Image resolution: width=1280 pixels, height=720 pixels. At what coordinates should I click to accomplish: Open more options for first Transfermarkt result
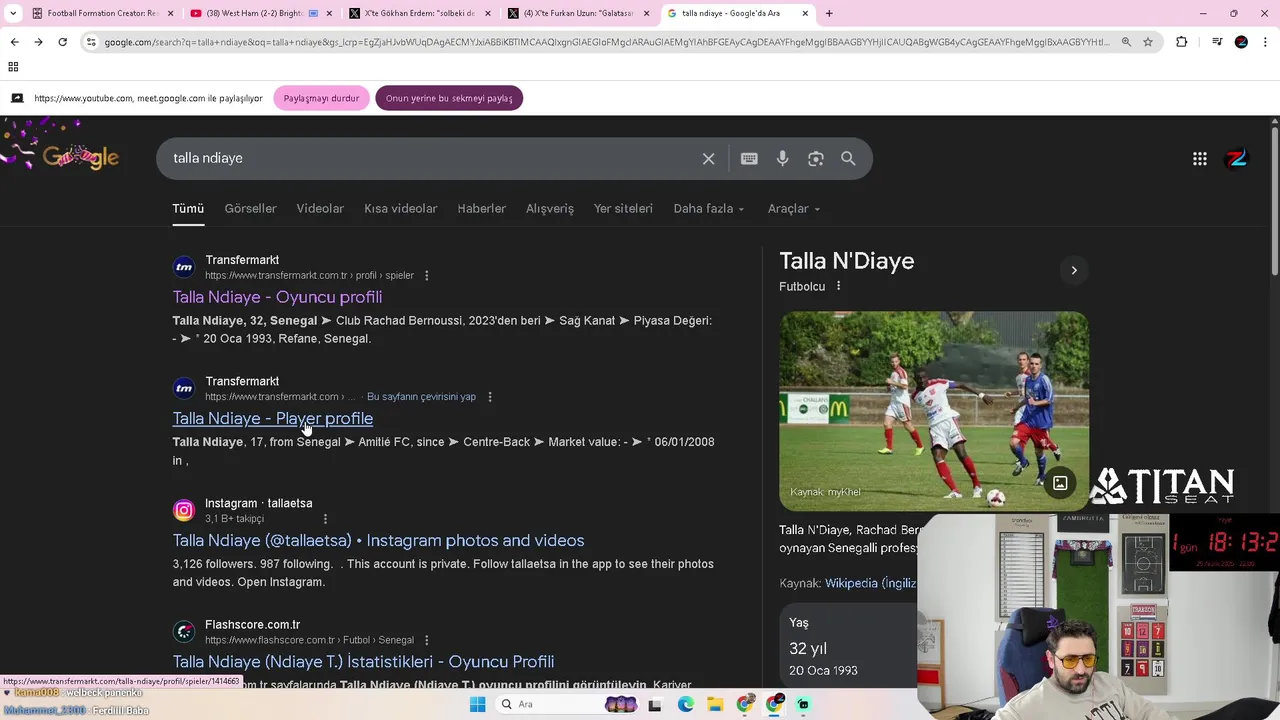[x=426, y=275]
